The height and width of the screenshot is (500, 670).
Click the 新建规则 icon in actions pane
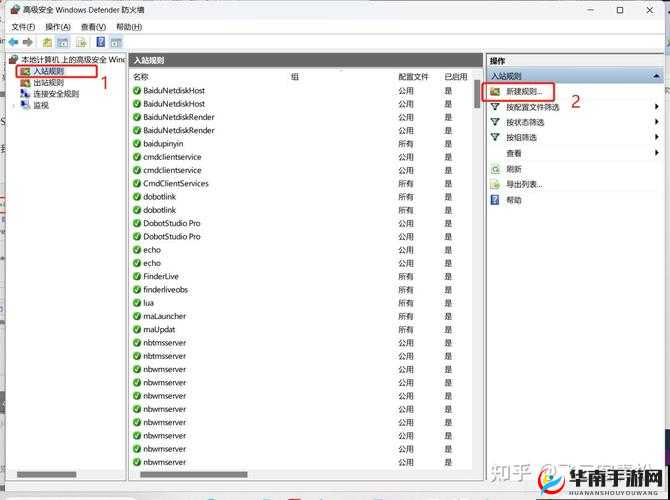495,92
